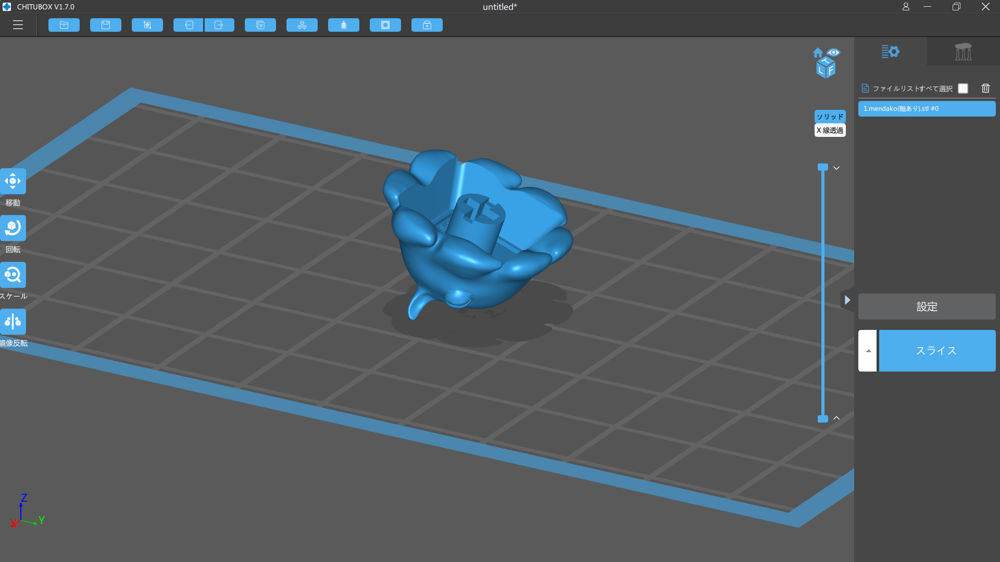The height and width of the screenshot is (562, 1000).
Task: Click the user account icon in title bar
Action: tap(906, 7)
